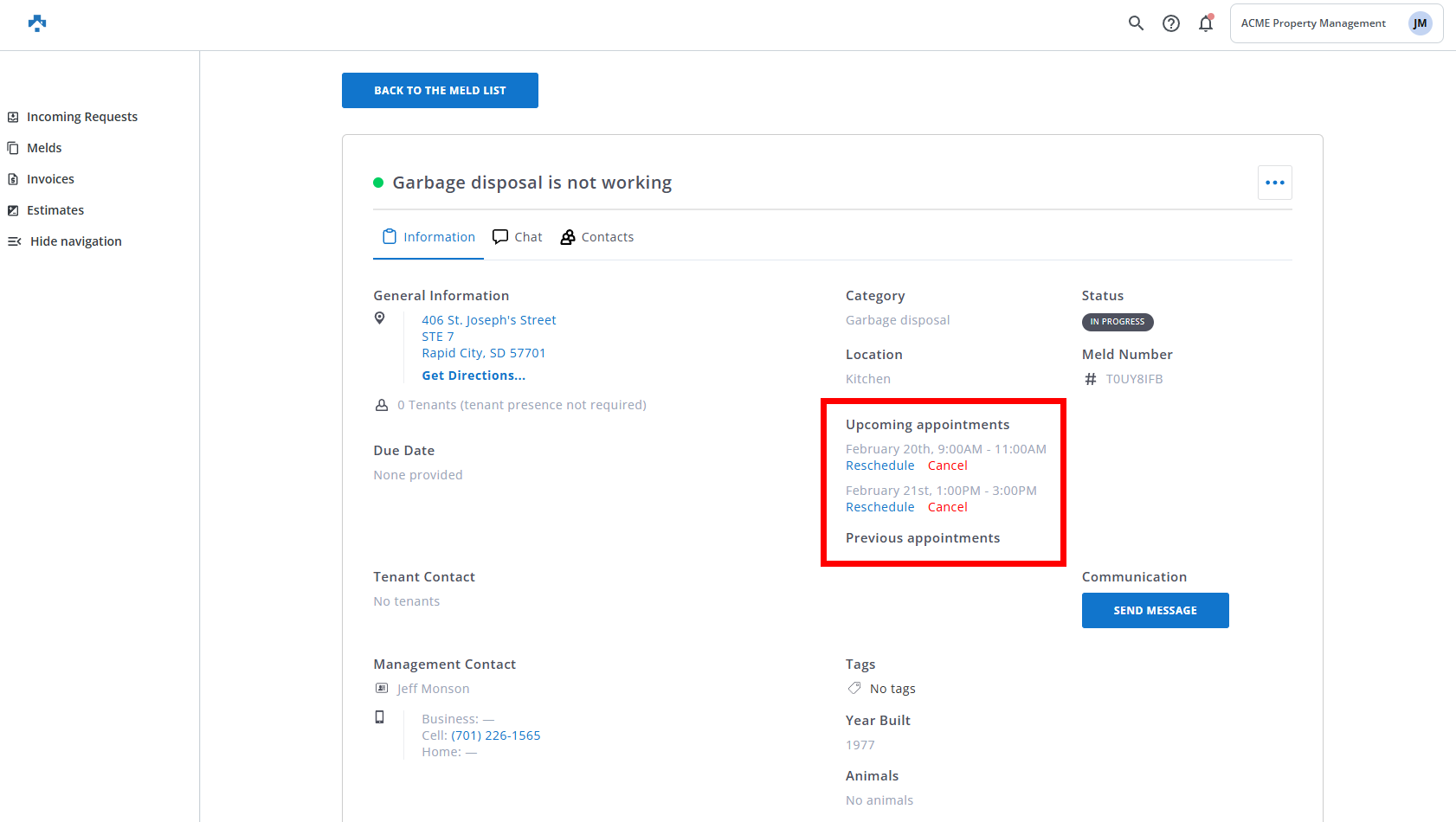The height and width of the screenshot is (822, 1456).
Task: Open the three-dots meld actions menu
Action: click(1274, 183)
